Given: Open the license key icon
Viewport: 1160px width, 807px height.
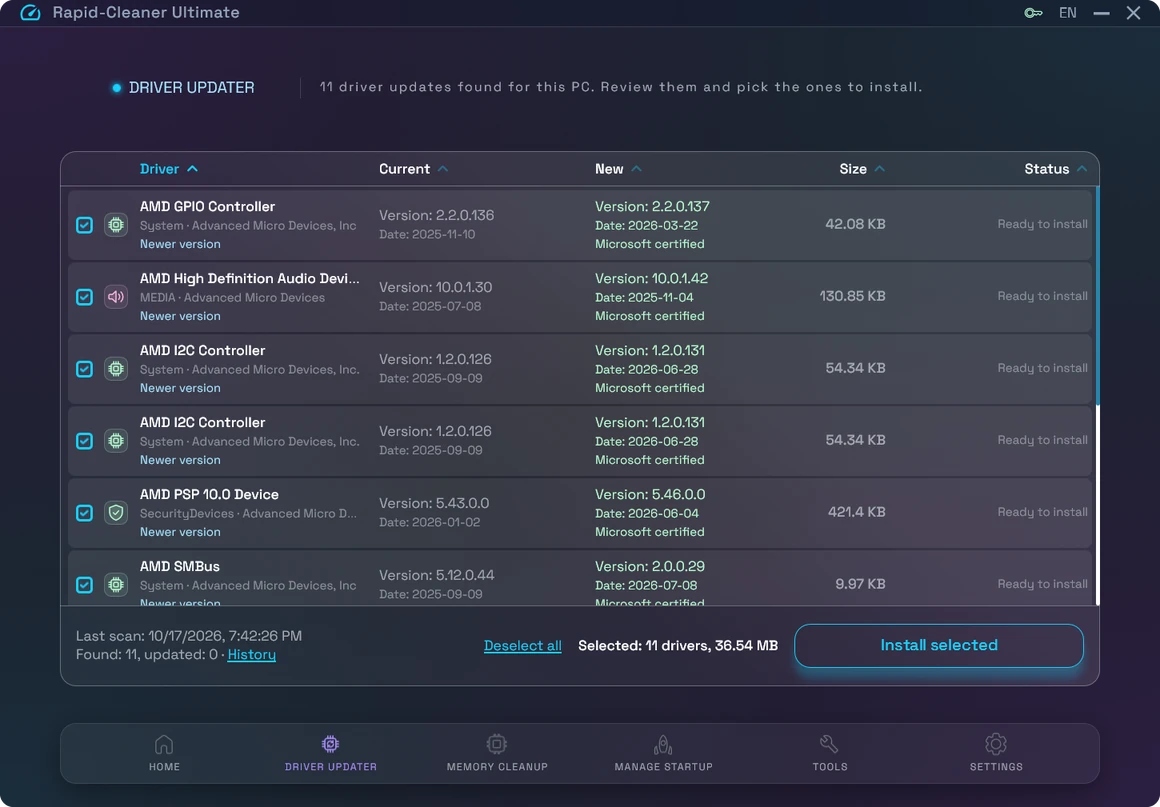Looking at the screenshot, I should 1033,13.
